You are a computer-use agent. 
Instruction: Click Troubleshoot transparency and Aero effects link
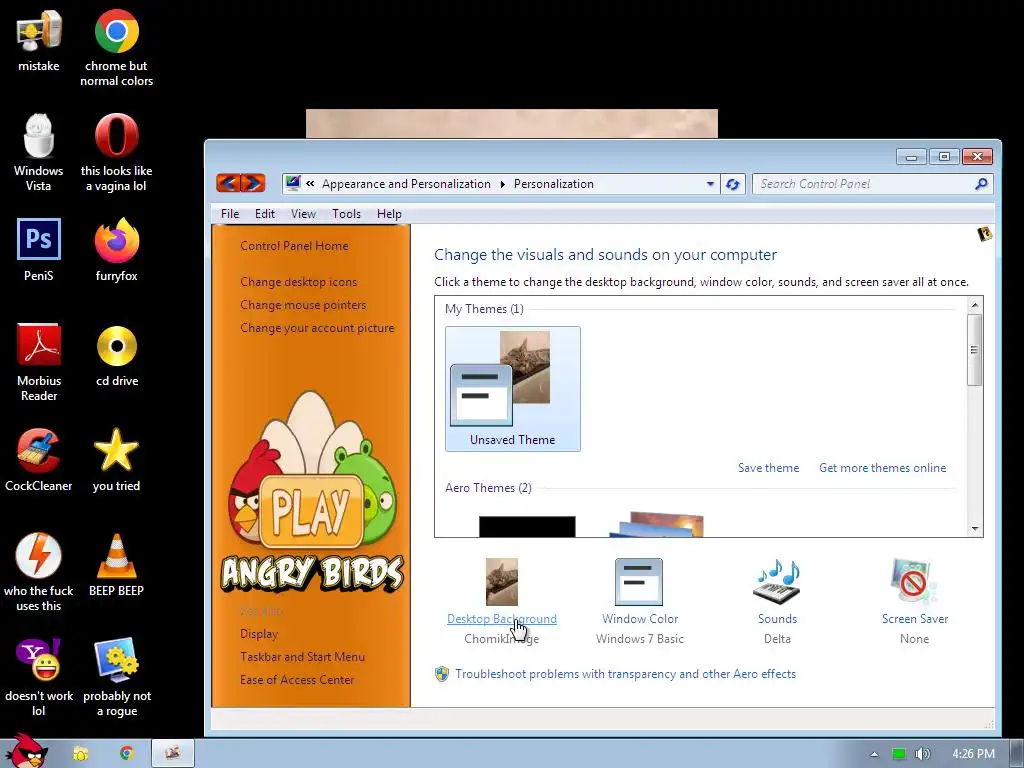(625, 673)
